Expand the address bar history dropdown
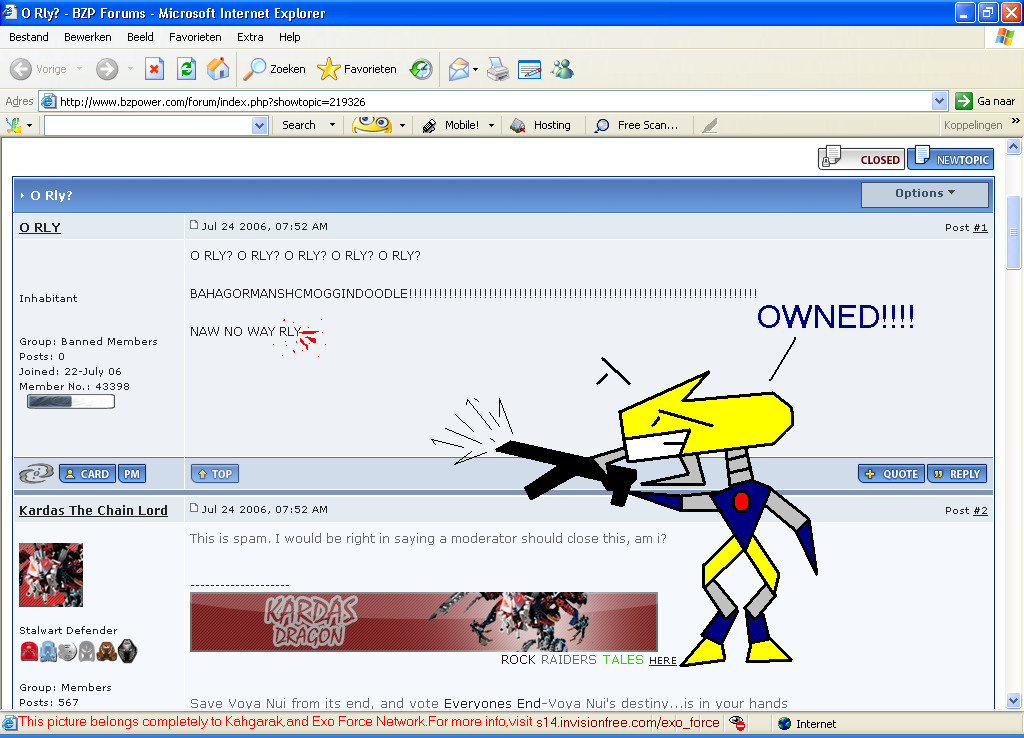This screenshot has width=1024, height=738. coord(938,101)
